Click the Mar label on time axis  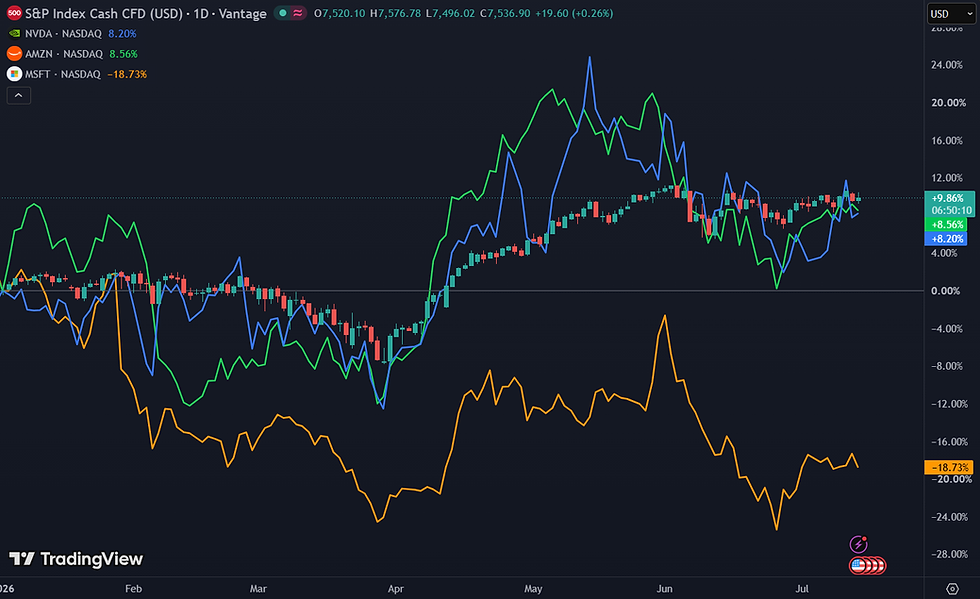click(258, 589)
